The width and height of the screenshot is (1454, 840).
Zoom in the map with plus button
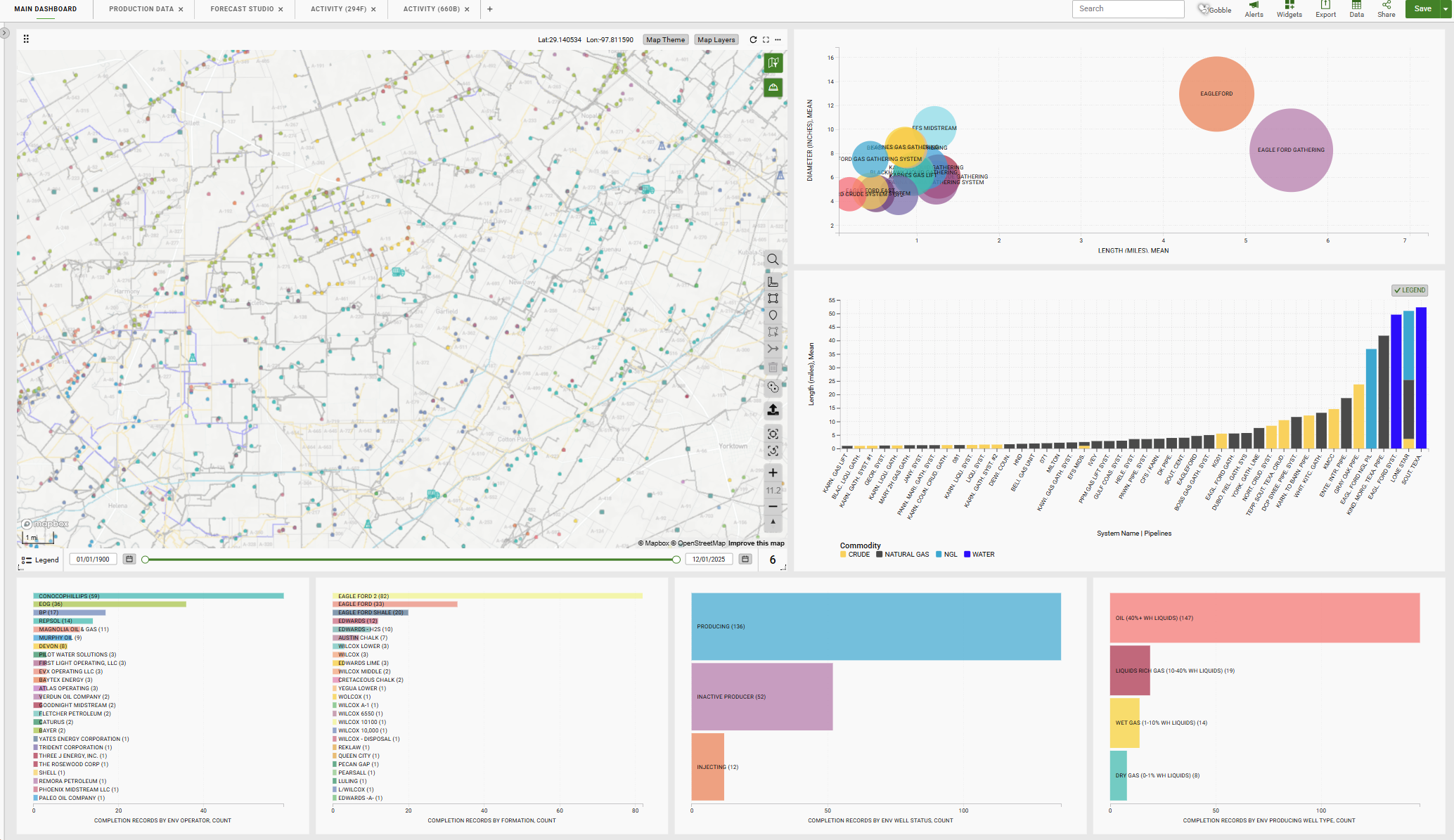pyautogui.click(x=773, y=473)
